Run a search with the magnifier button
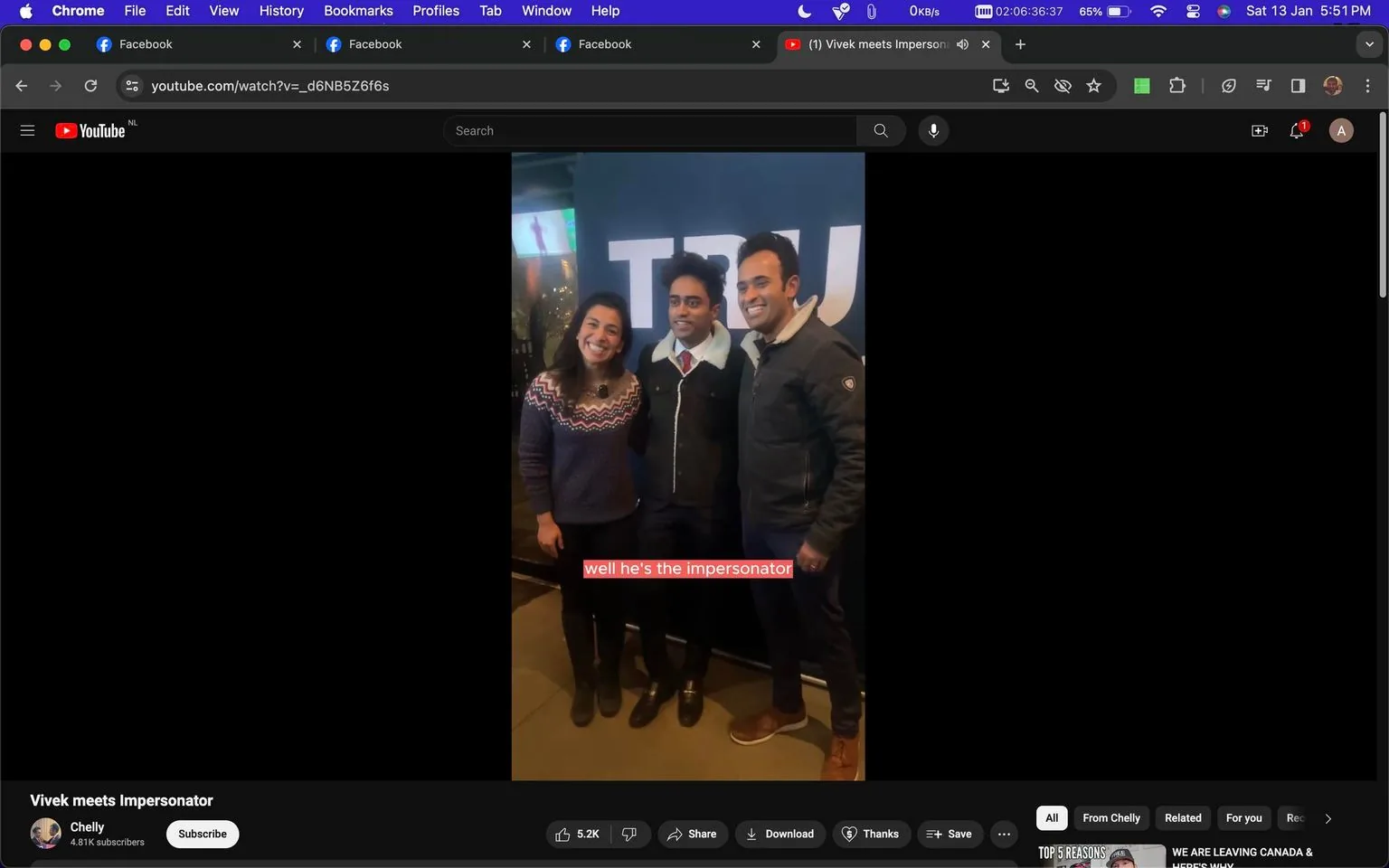Viewport: 1389px width, 868px height. point(879,129)
